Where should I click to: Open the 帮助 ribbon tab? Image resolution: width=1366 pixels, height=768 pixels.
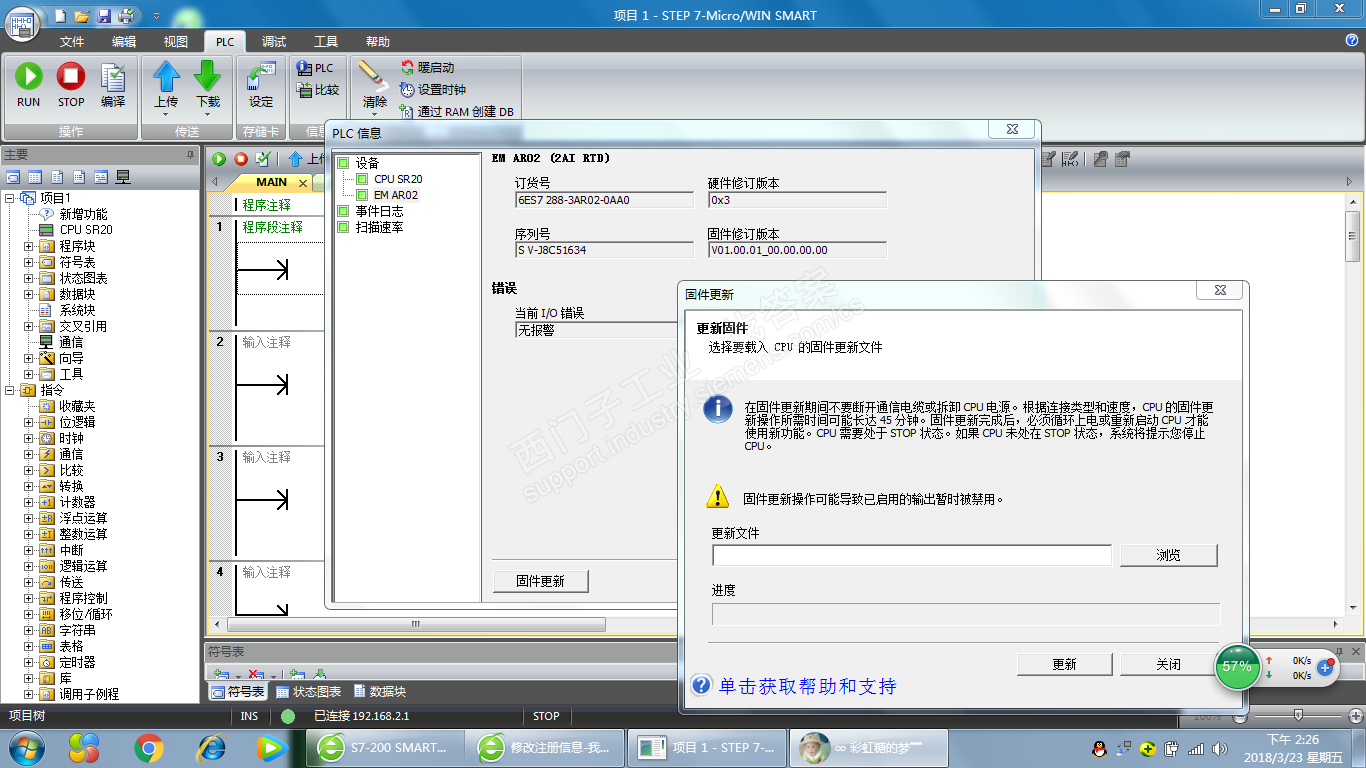(x=378, y=42)
